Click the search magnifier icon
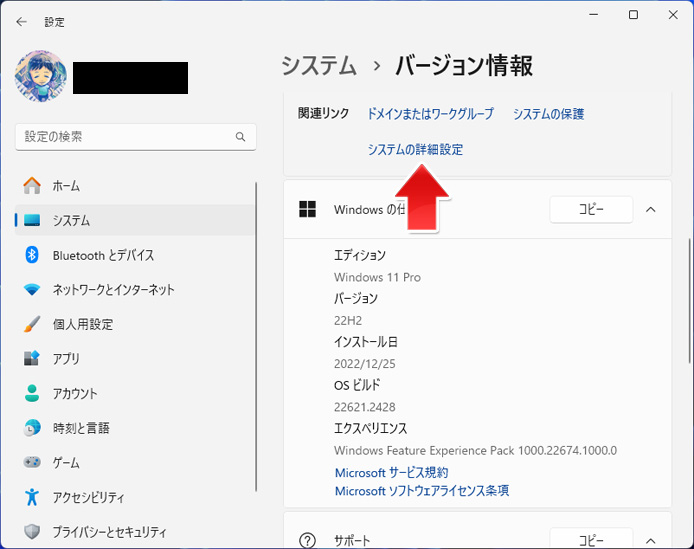 pyautogui.click(x=240, y=137)
